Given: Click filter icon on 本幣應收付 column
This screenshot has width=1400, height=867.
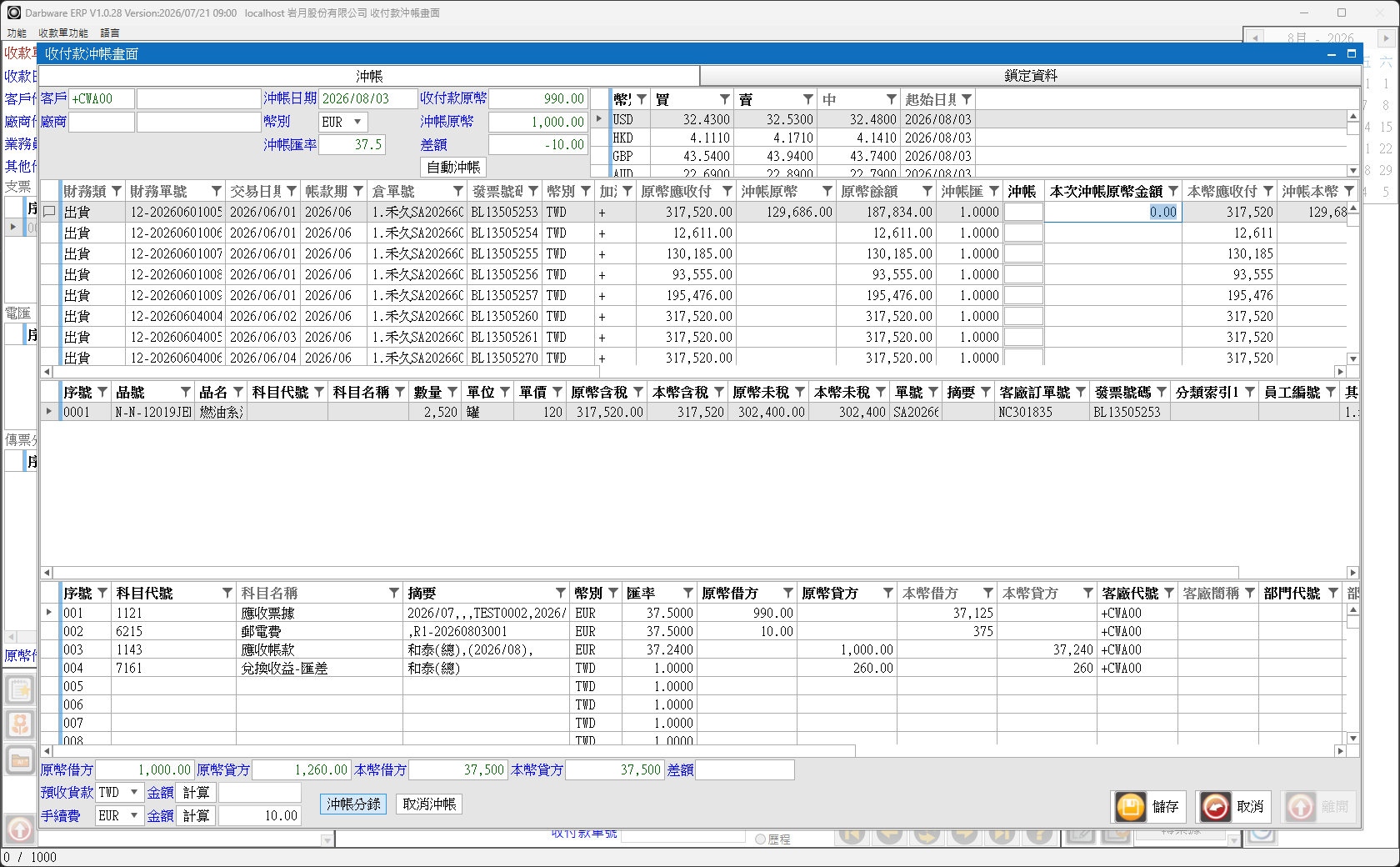Looking at the screenshot, I should tap(1268, 191).
